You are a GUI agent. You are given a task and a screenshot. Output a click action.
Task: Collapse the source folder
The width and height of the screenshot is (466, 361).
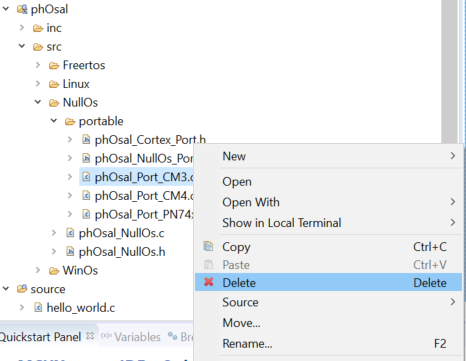pyautogui.click(x=6, y=289)
